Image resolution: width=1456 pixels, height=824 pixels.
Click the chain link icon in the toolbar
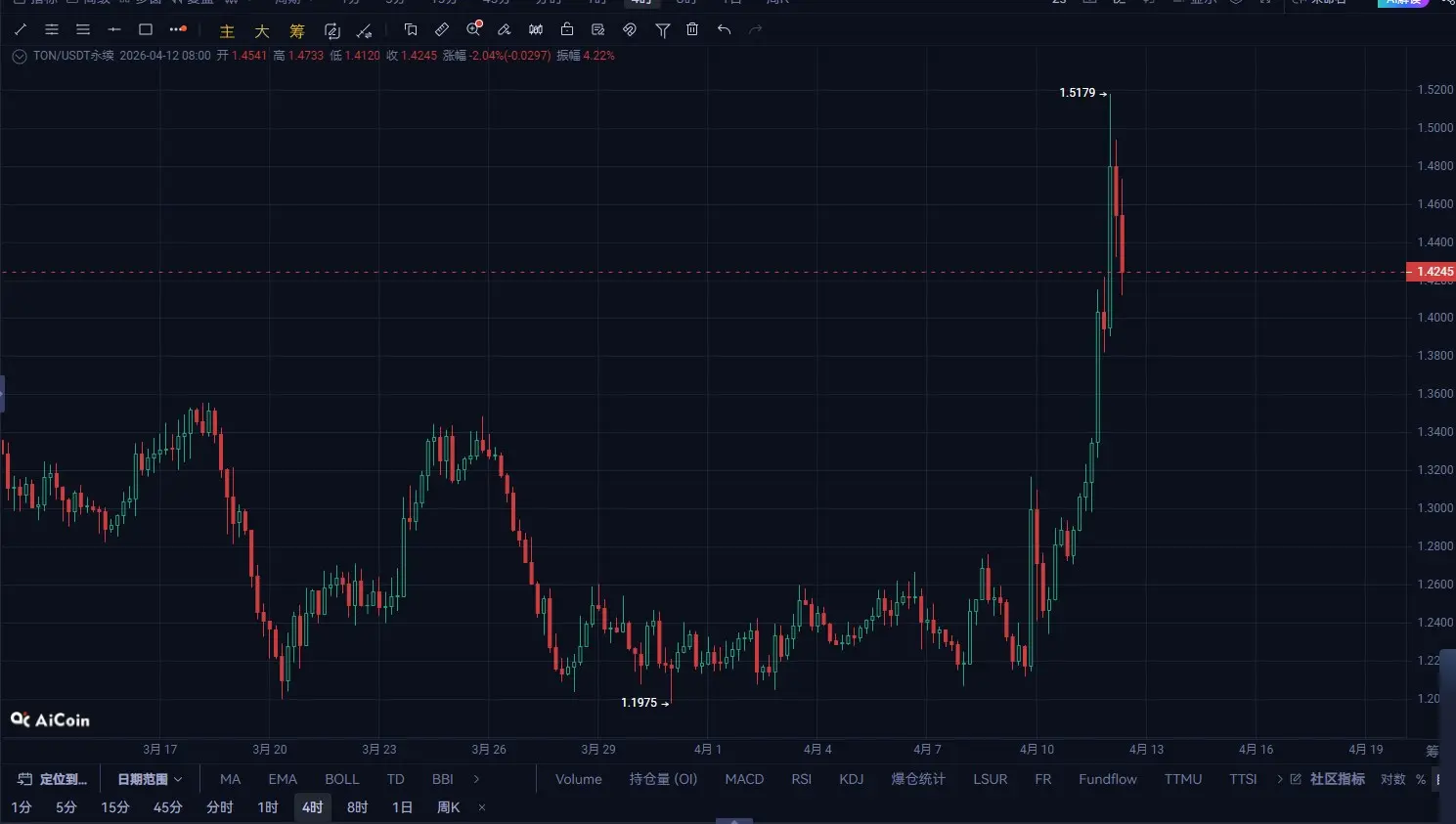630,29
